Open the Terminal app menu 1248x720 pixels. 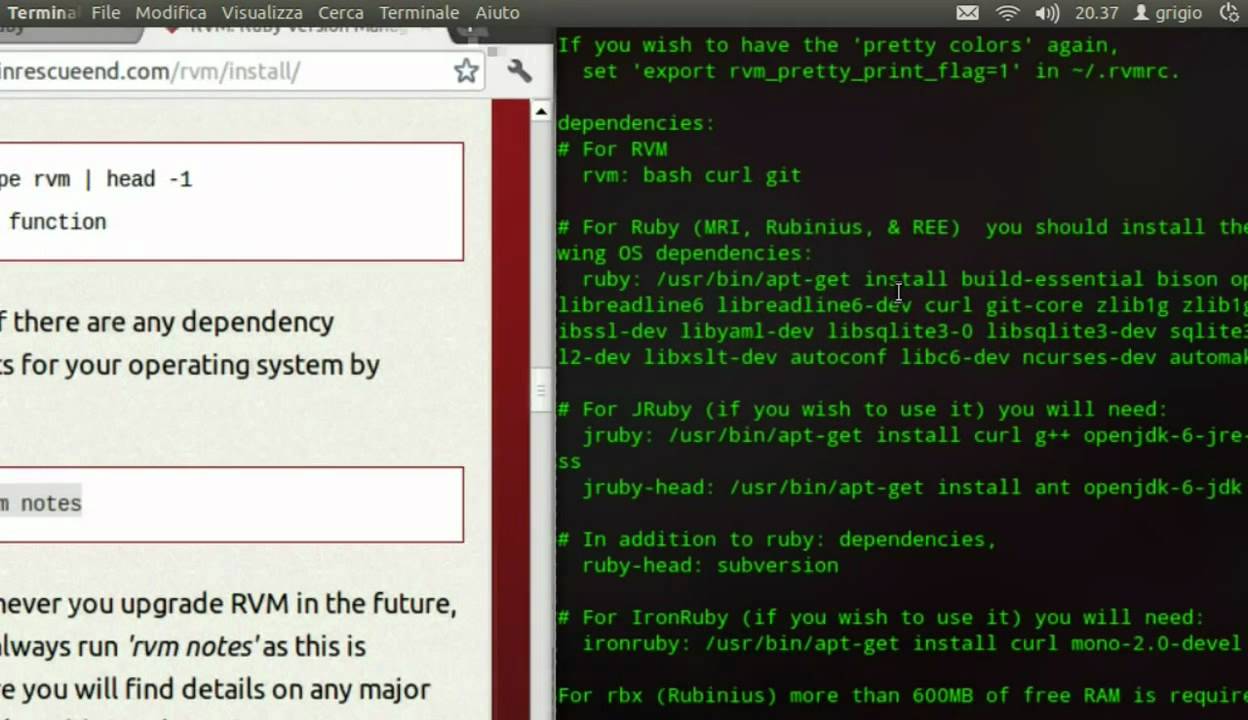[x=40, y=13]
